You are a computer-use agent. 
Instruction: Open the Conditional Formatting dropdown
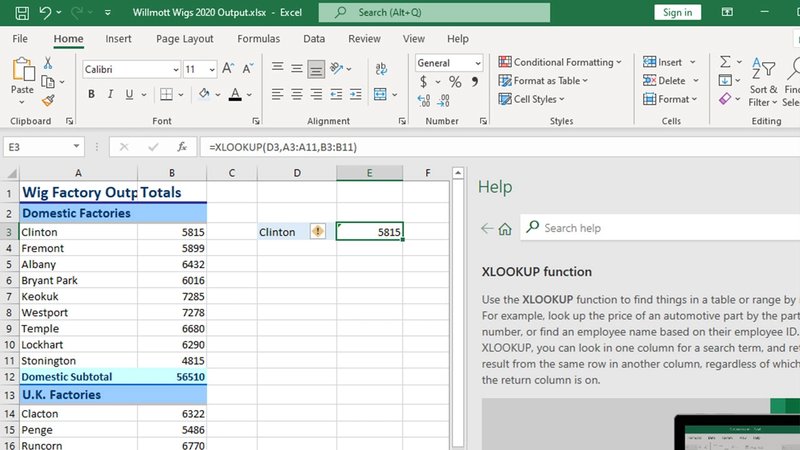[x=566, y=62]
